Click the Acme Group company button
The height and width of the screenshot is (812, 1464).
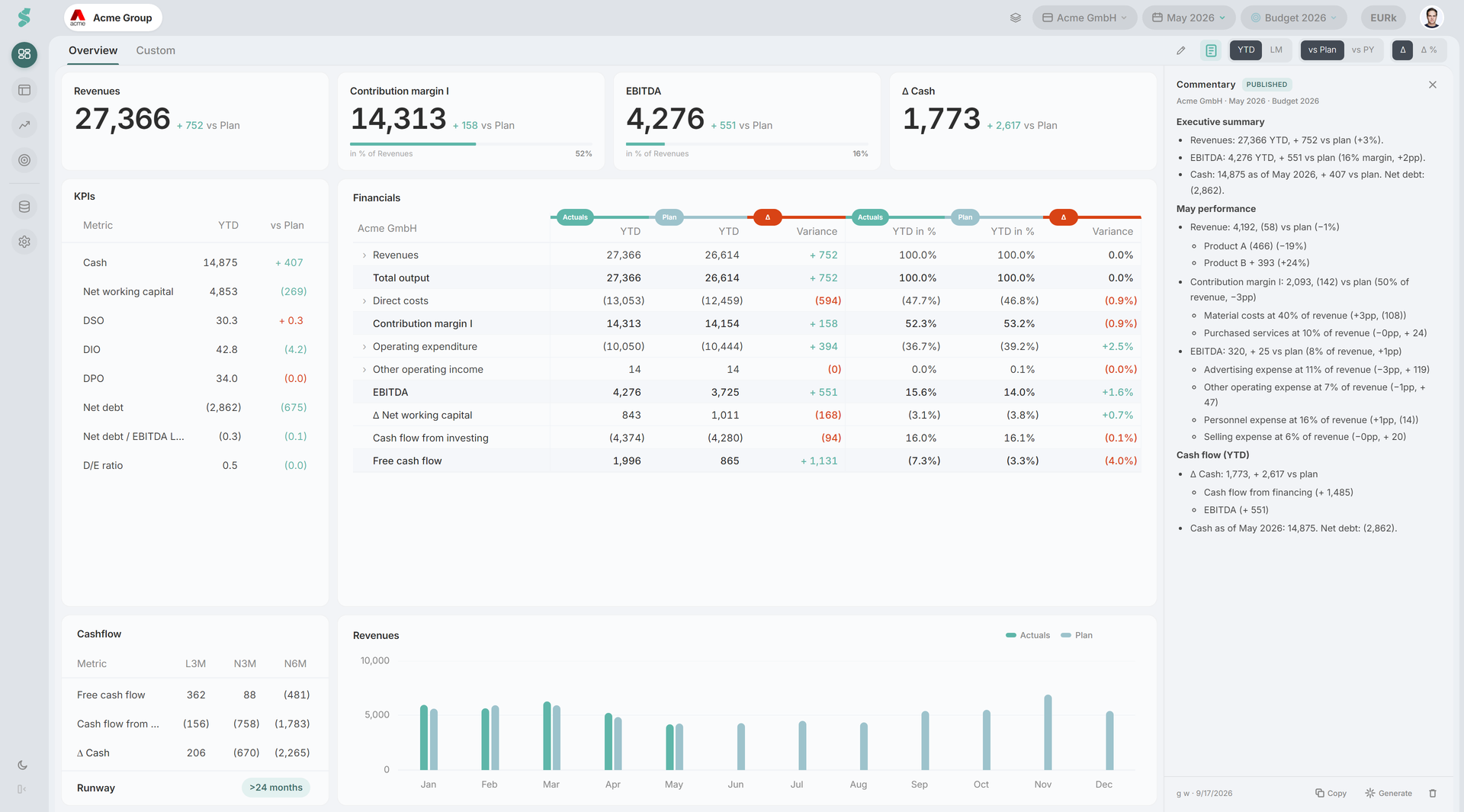point(113,18)
